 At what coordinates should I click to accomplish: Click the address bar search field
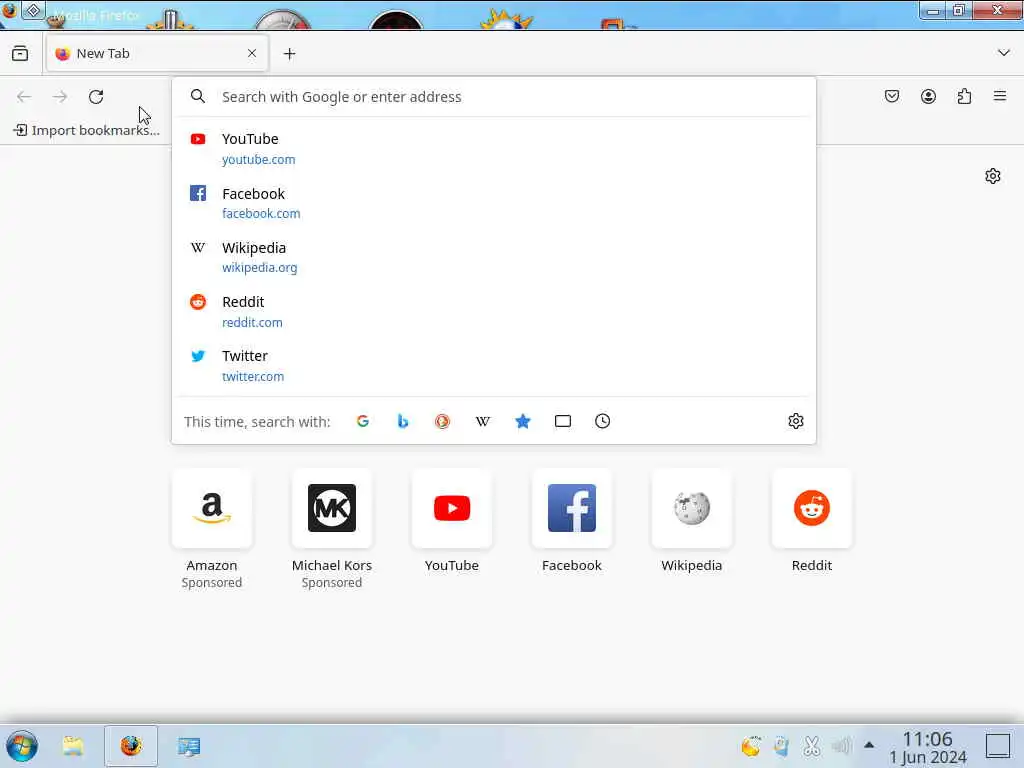tap(494, 97)
